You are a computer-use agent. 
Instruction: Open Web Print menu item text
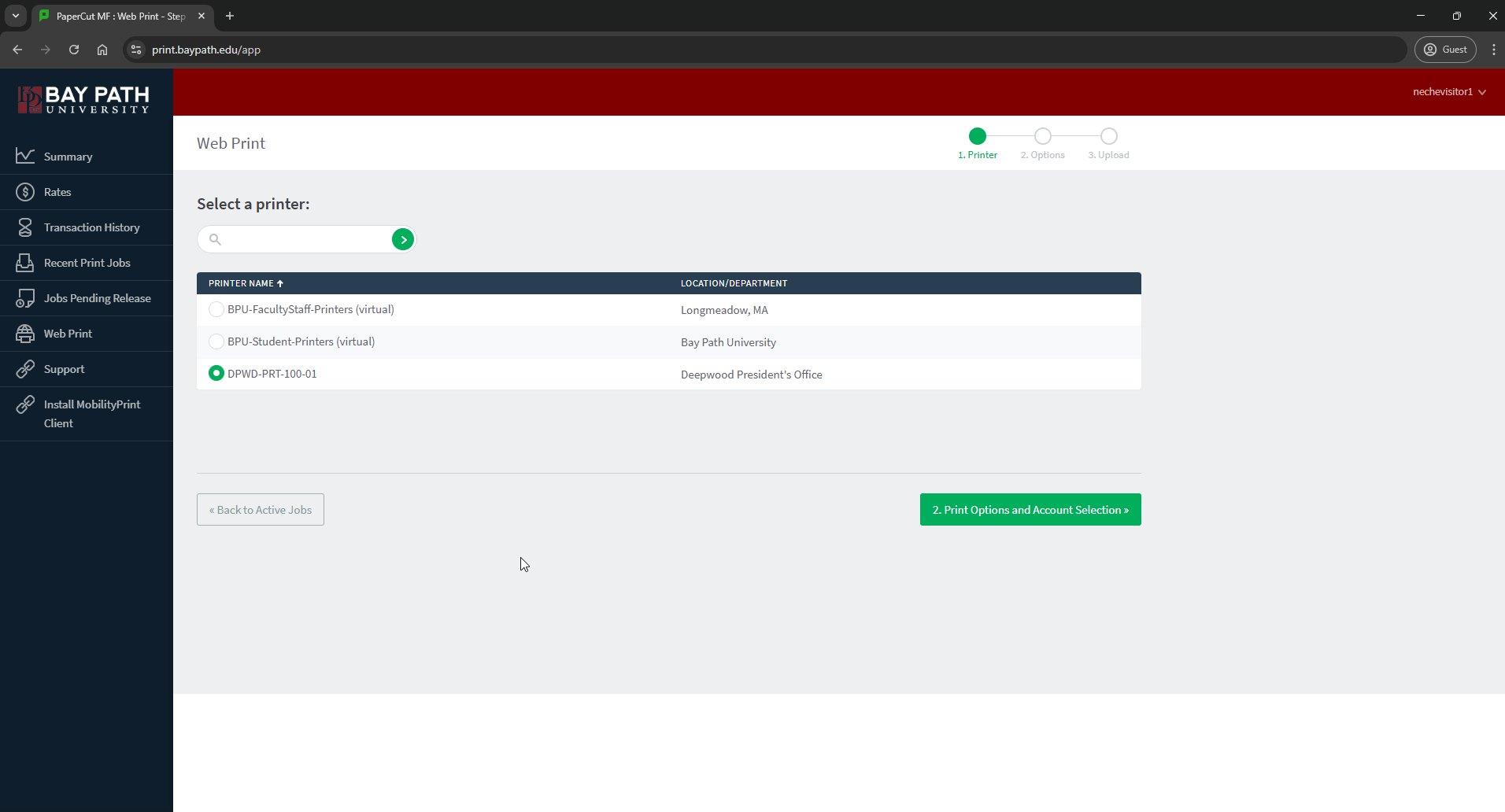tap(68, 334)
